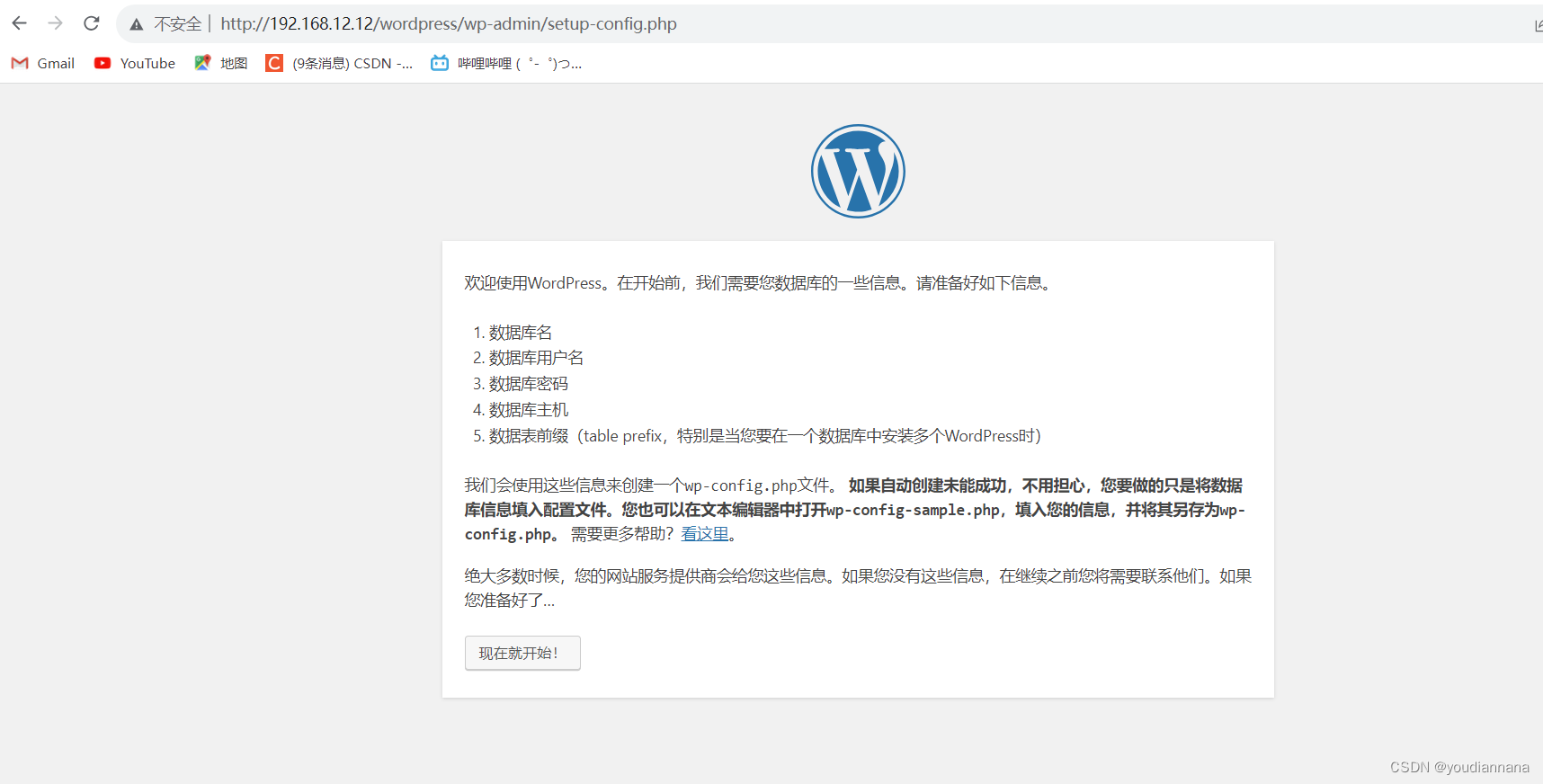Click the WordPress logo

858,171
